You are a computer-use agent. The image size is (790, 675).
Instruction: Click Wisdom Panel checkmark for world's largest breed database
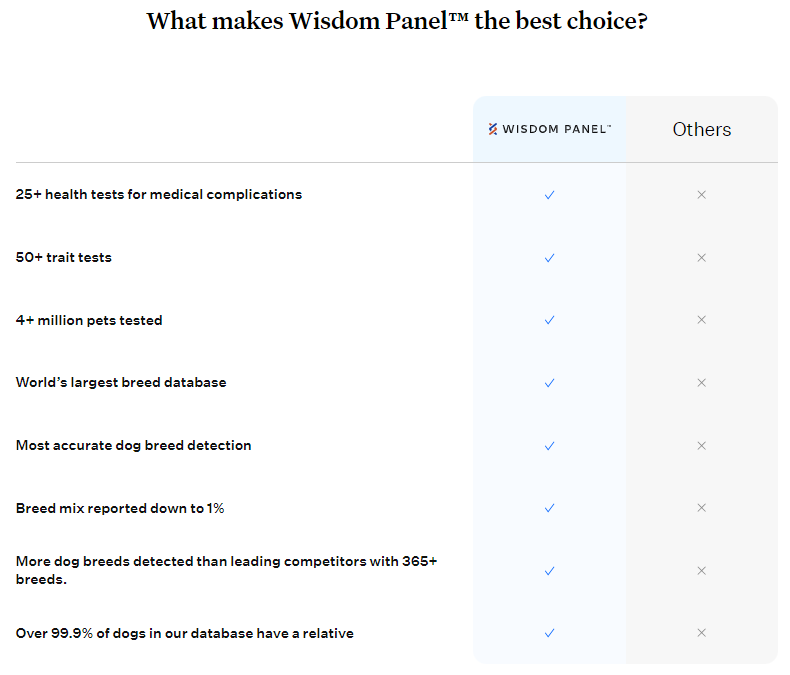coord(549,383)
